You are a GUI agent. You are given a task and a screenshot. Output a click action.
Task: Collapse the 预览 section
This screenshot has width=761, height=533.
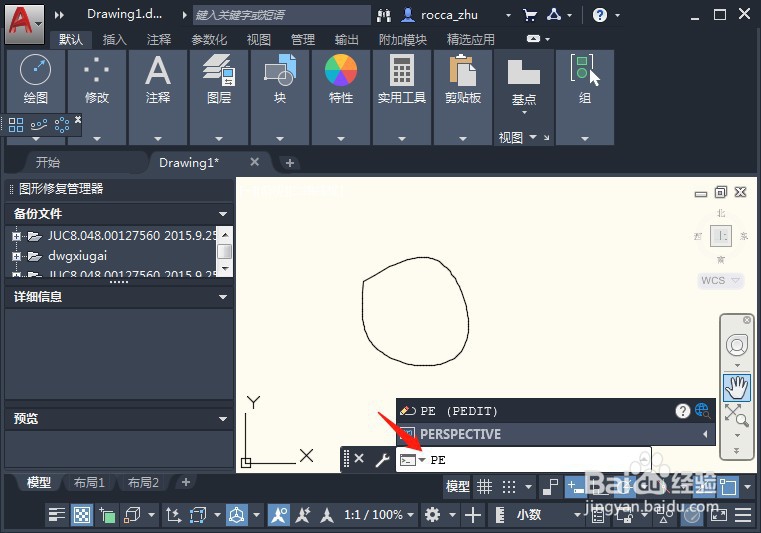coord(223,418)
